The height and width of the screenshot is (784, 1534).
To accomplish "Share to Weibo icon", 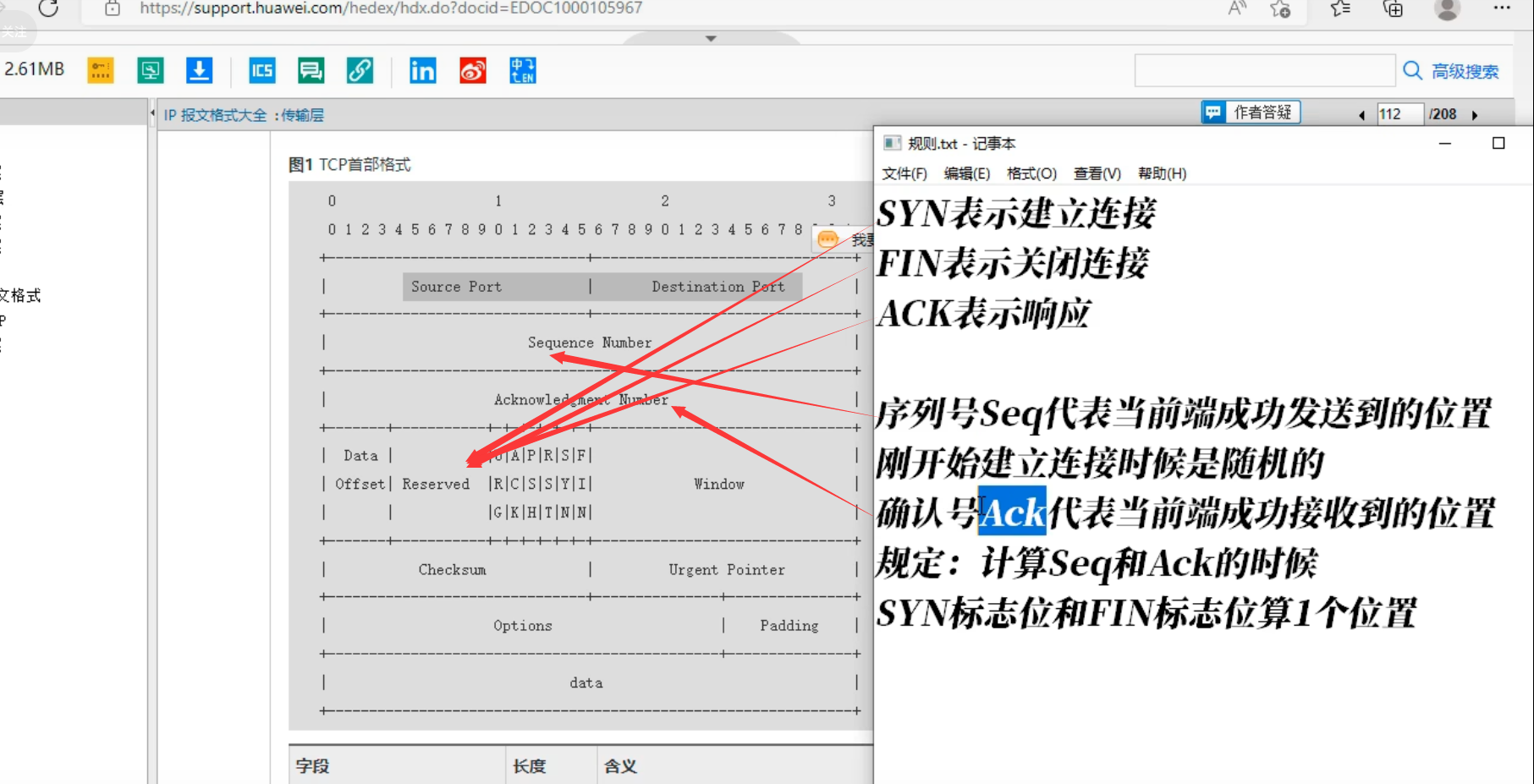I will coord(473,70).
